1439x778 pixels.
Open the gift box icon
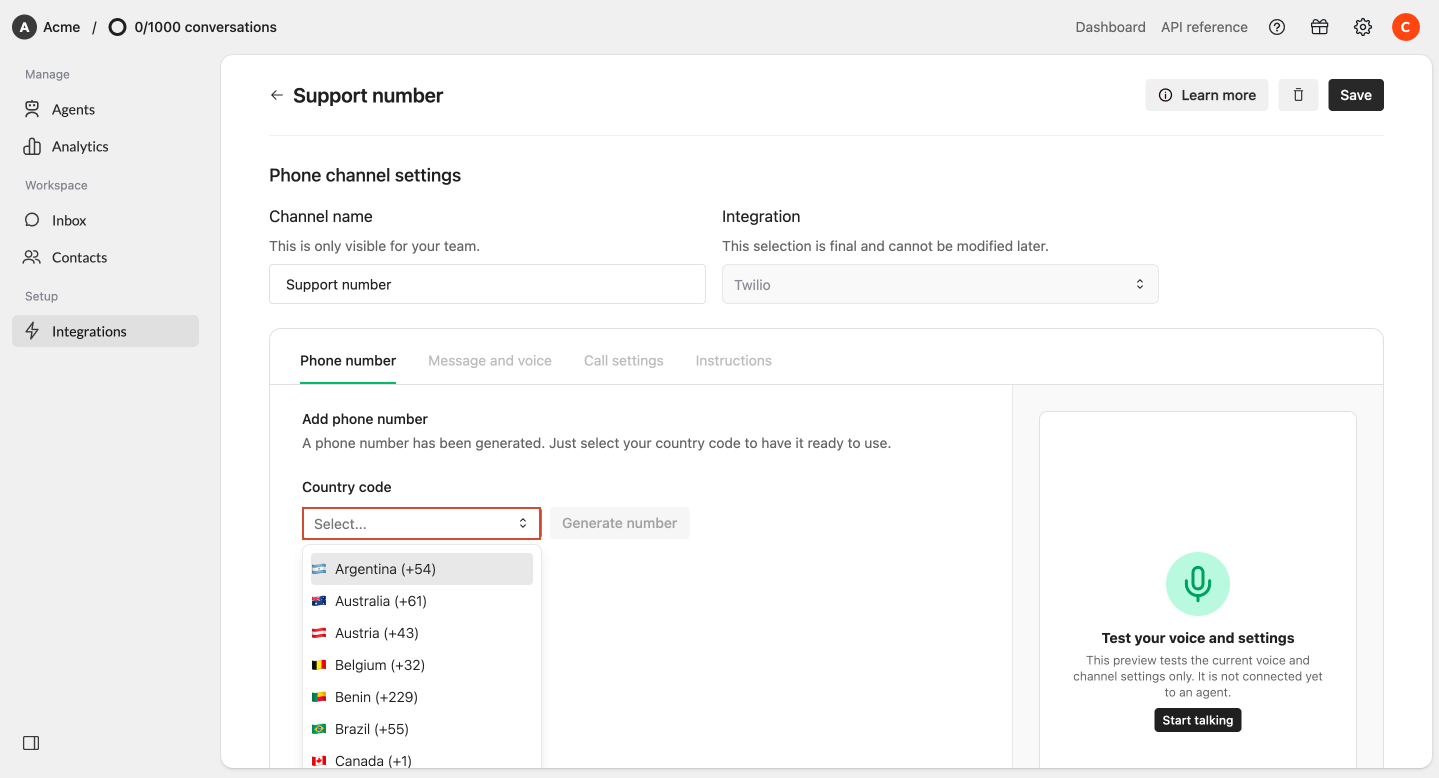(x=1320, y=27)
